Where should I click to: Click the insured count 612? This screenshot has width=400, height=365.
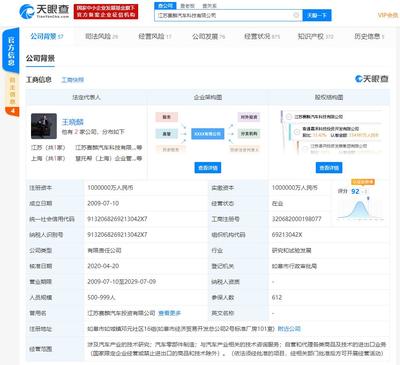pyautogui.click(x=277, y=297)
